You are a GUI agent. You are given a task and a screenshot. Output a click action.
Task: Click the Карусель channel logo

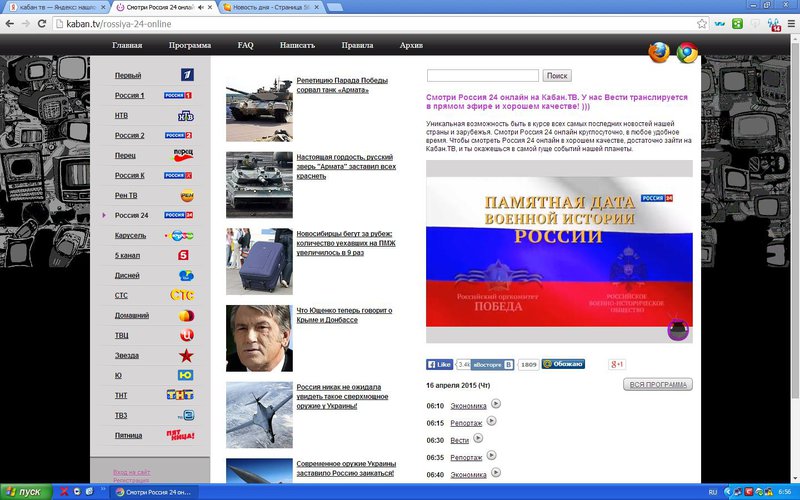point(182,235)
